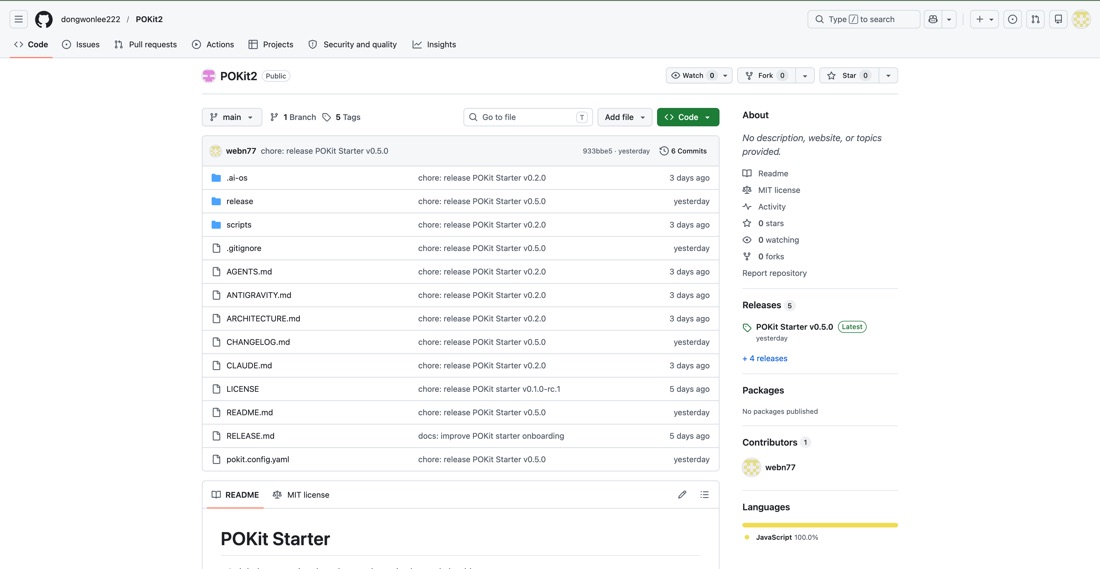This screenshot has height=569, width=1100.
Task: Open the green Code dropdown button
Action: pos(688,117)
